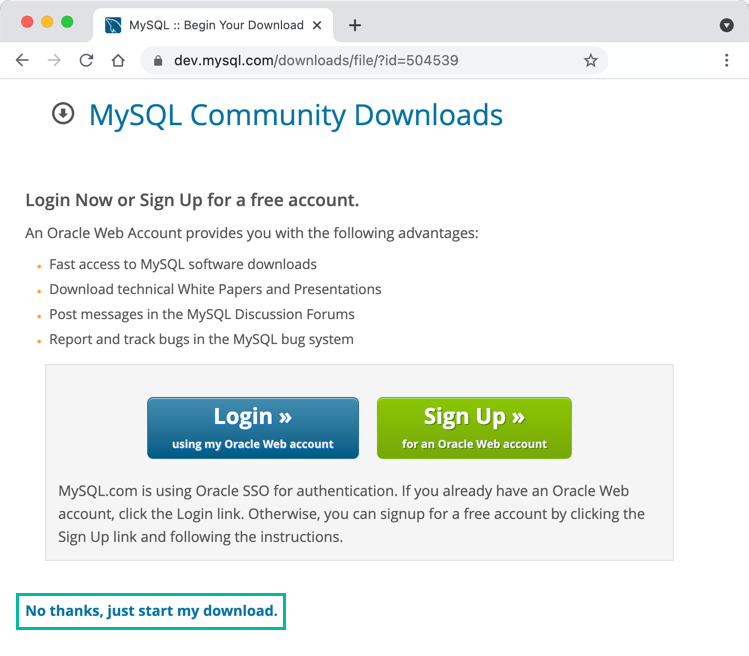
Task: Click the yellow minimize window button
Action: pyautogui.click(x=47, y=22)
